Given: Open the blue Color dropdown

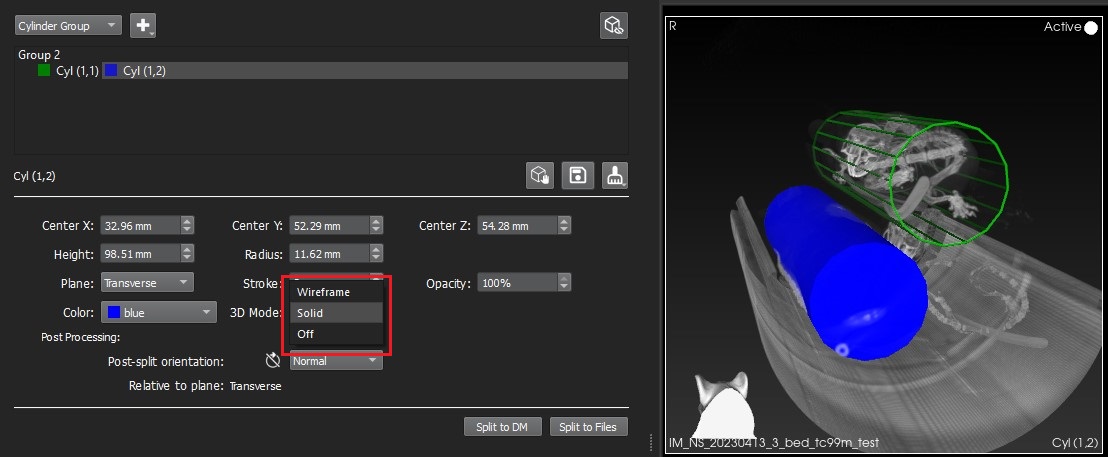Looking at the screenshot, I should (x=160, y=313).
